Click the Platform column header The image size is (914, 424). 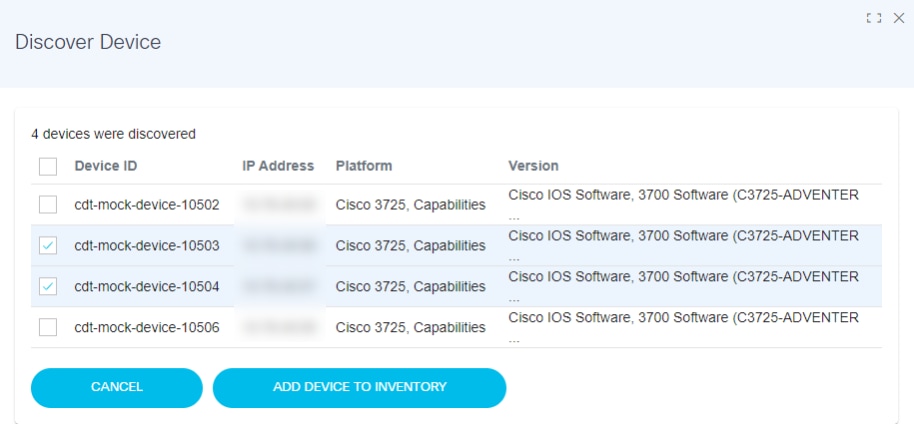click(x=364, y=166)
